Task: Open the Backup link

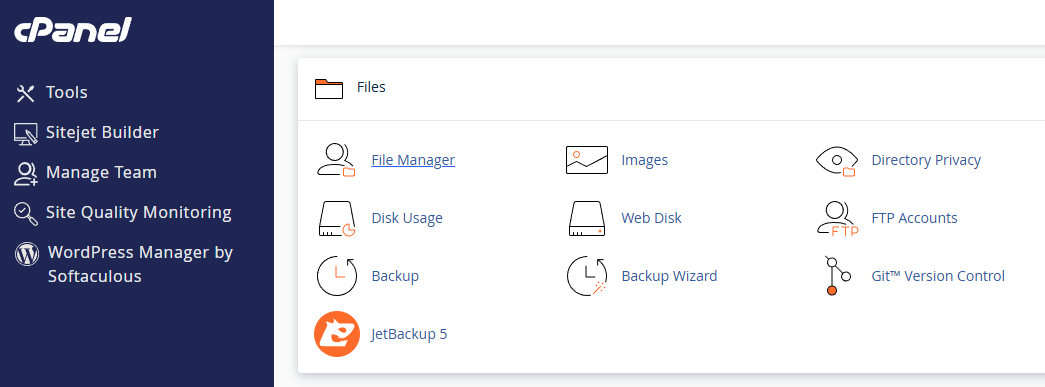Action: [x=395, y=276]
